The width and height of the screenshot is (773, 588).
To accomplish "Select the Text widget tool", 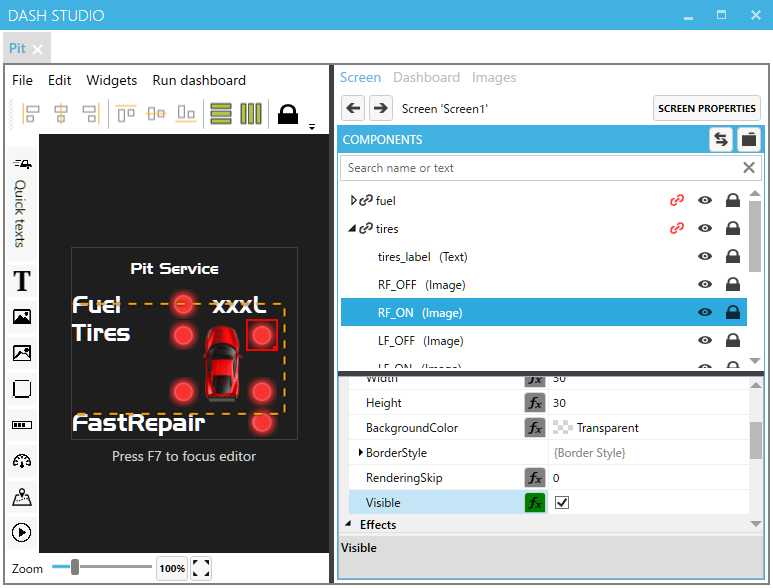I will point(22,281).
